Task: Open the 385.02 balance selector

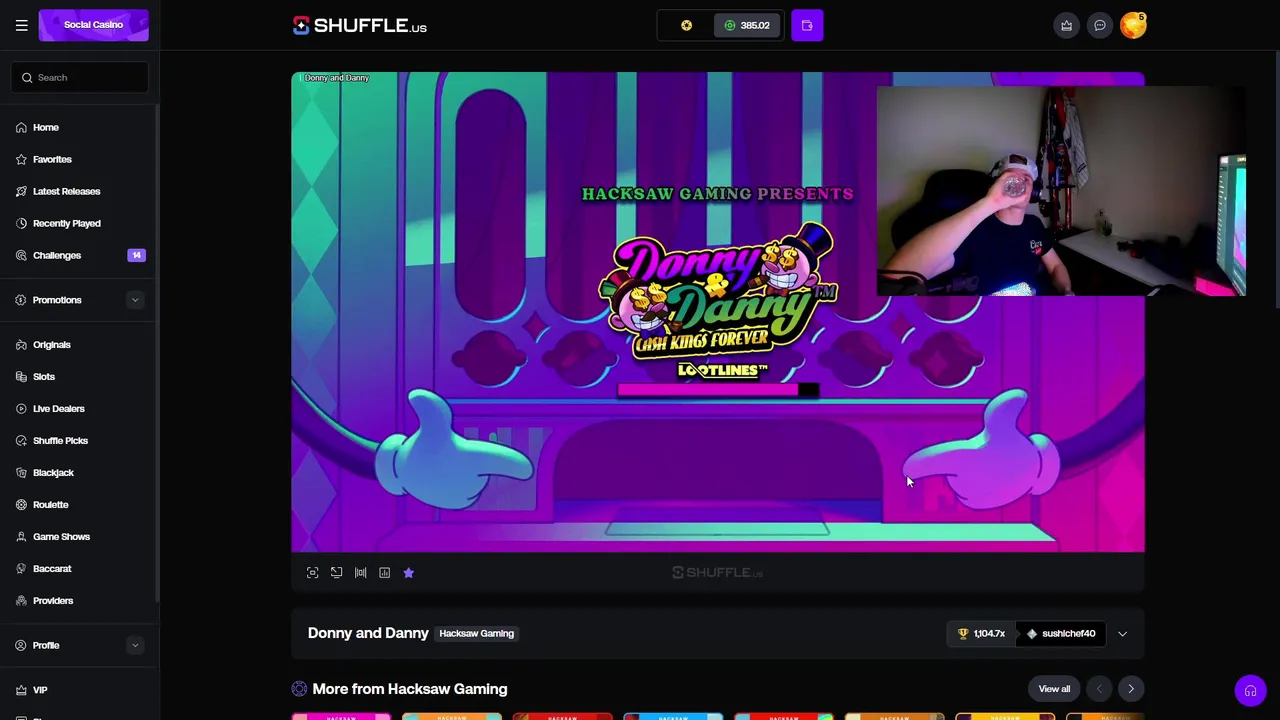Action: click(747, 25)
